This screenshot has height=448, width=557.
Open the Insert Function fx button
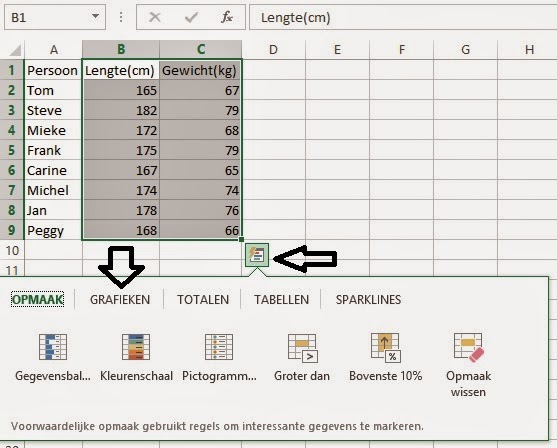pyautogui.click(x=227, y=17)
